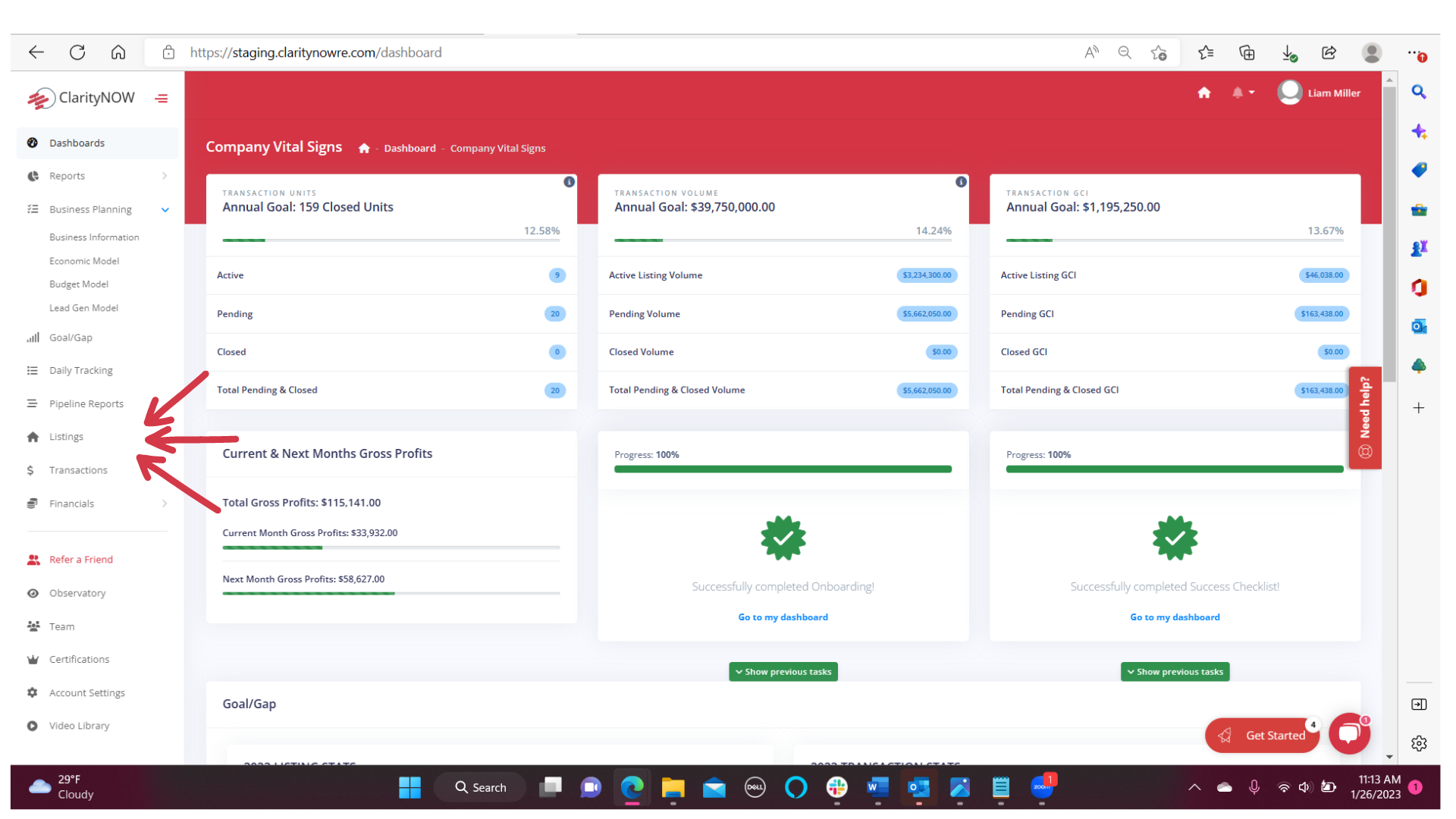
Task: Click the Get Started button
Action: point(1263,735)
